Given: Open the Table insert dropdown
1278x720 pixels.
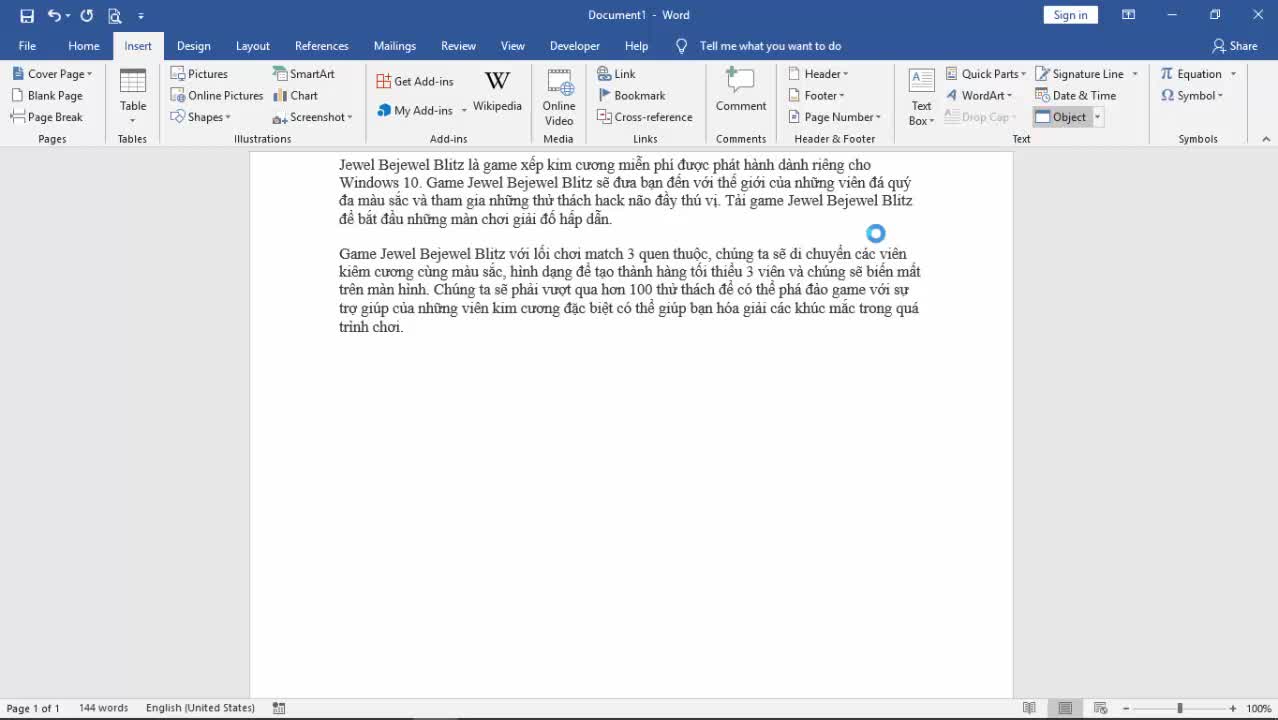Looking at the screenshot, I should pos(133,96).
